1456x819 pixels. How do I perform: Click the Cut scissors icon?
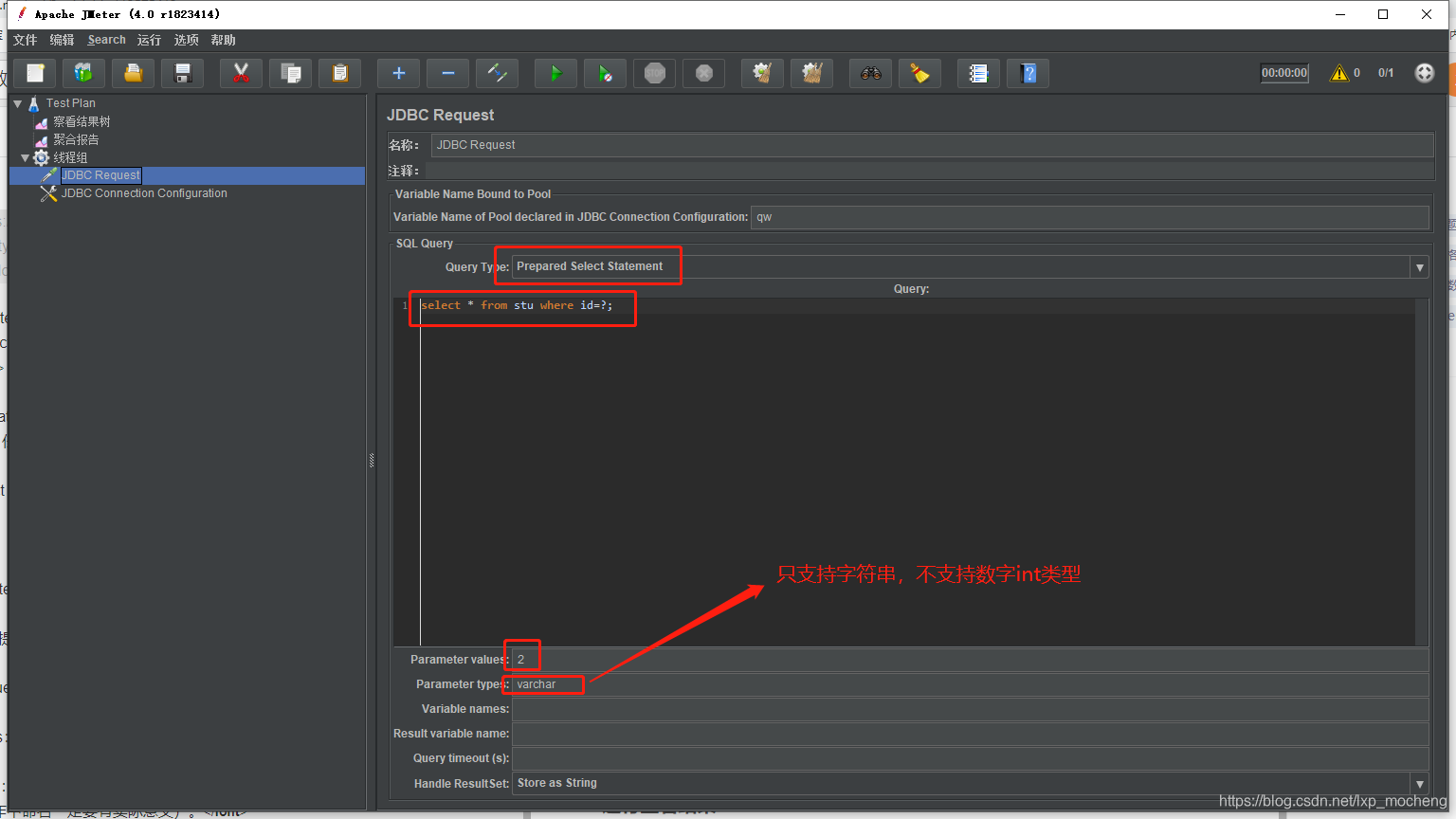coord(242,73)
